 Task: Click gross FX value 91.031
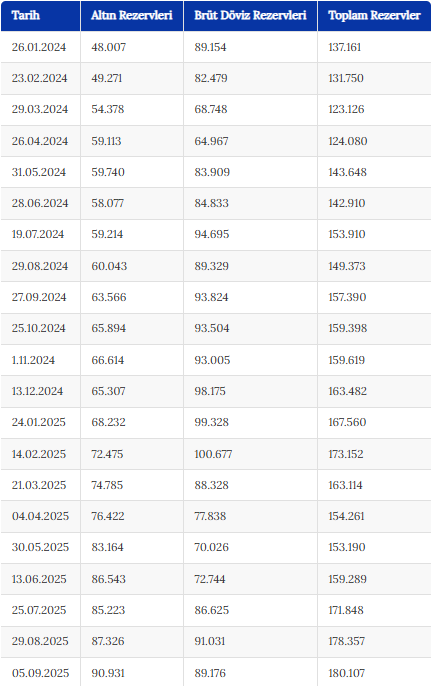[x=210, y=641]
